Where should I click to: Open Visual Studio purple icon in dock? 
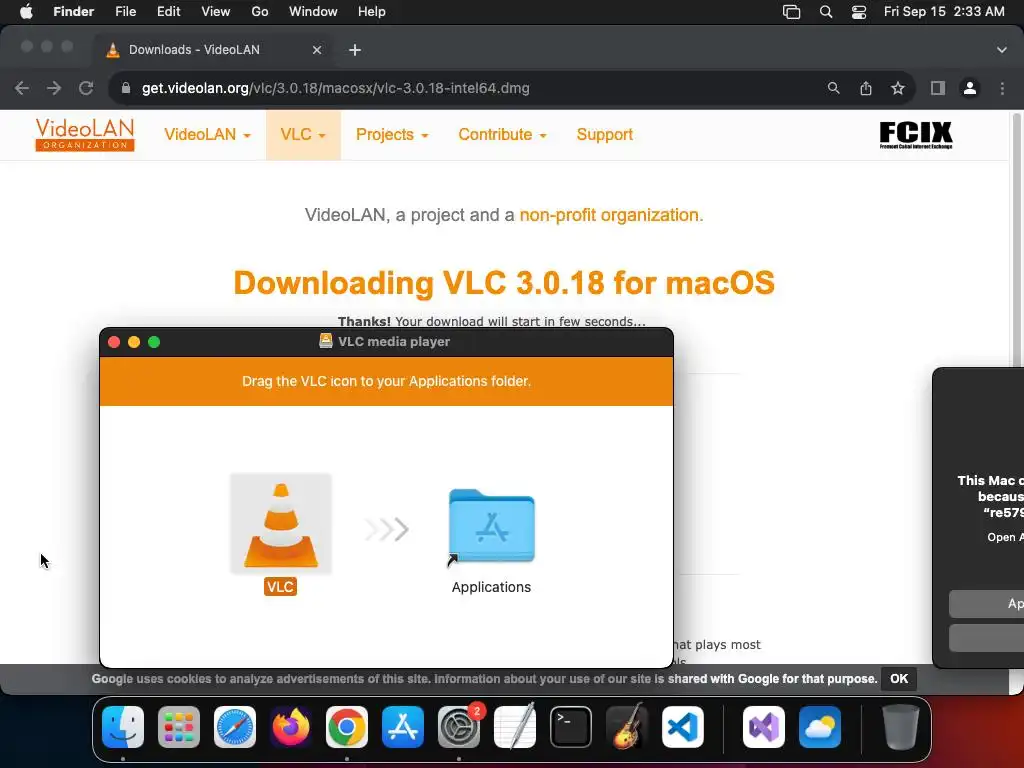(x=764, y=727)
